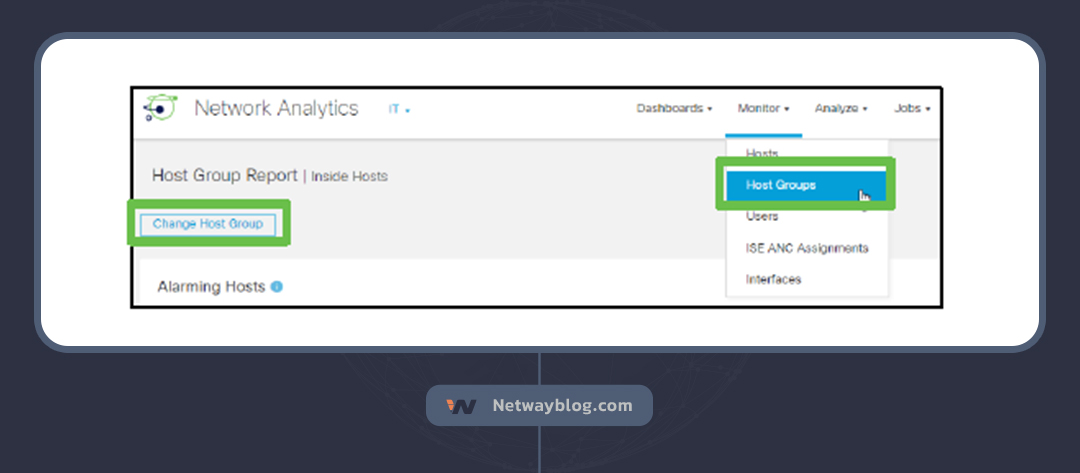Choose the highlighted Host Groups menu item

[781, 185]
